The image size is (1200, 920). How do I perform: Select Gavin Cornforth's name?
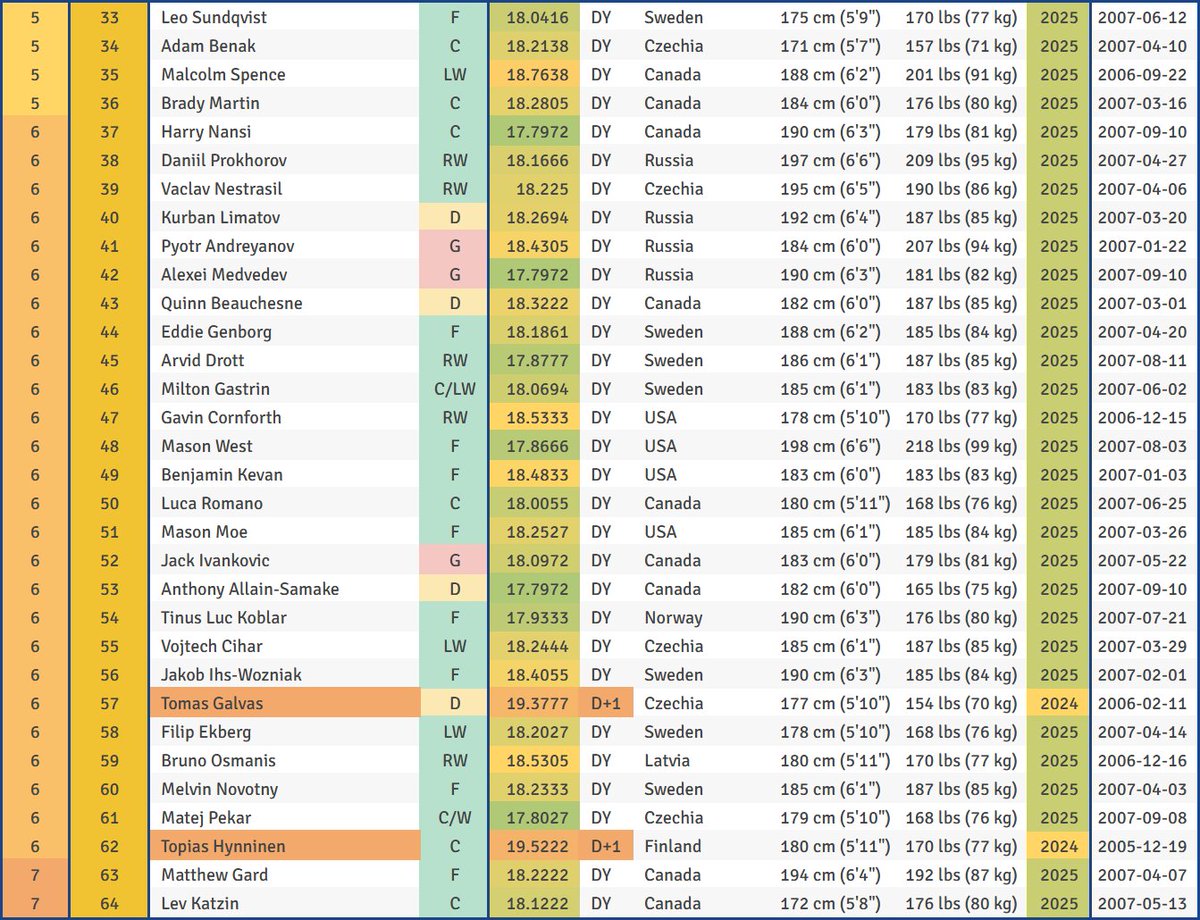tap(284, 418)
